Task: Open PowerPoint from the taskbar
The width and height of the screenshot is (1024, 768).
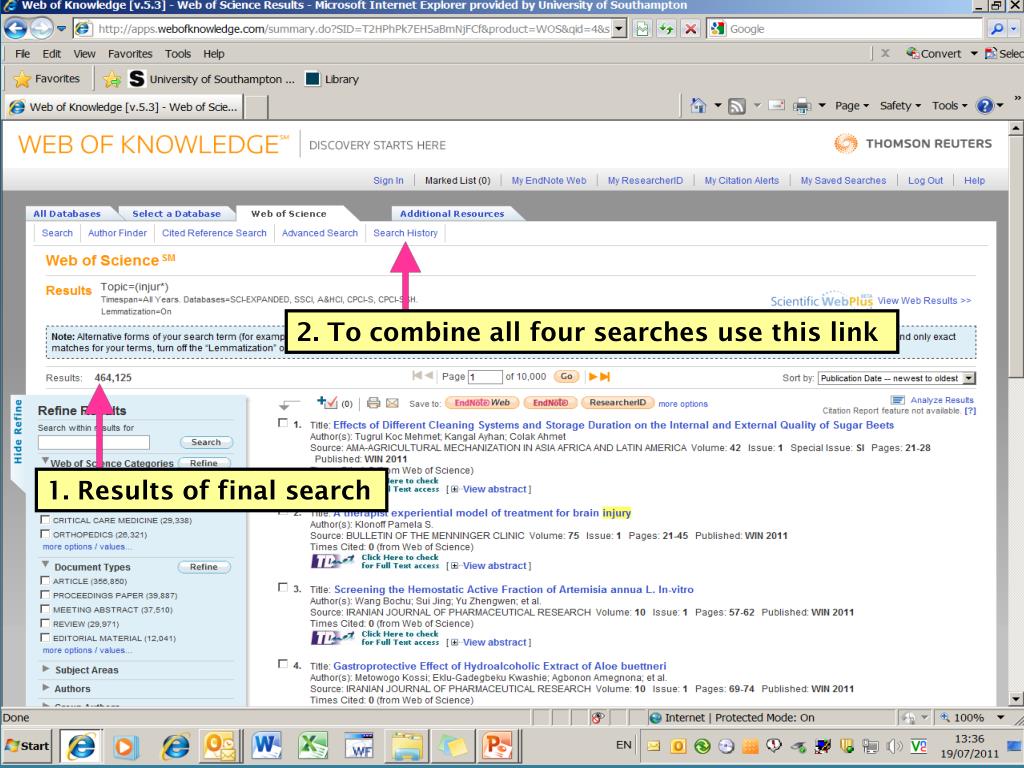Action: click(498, 746)
